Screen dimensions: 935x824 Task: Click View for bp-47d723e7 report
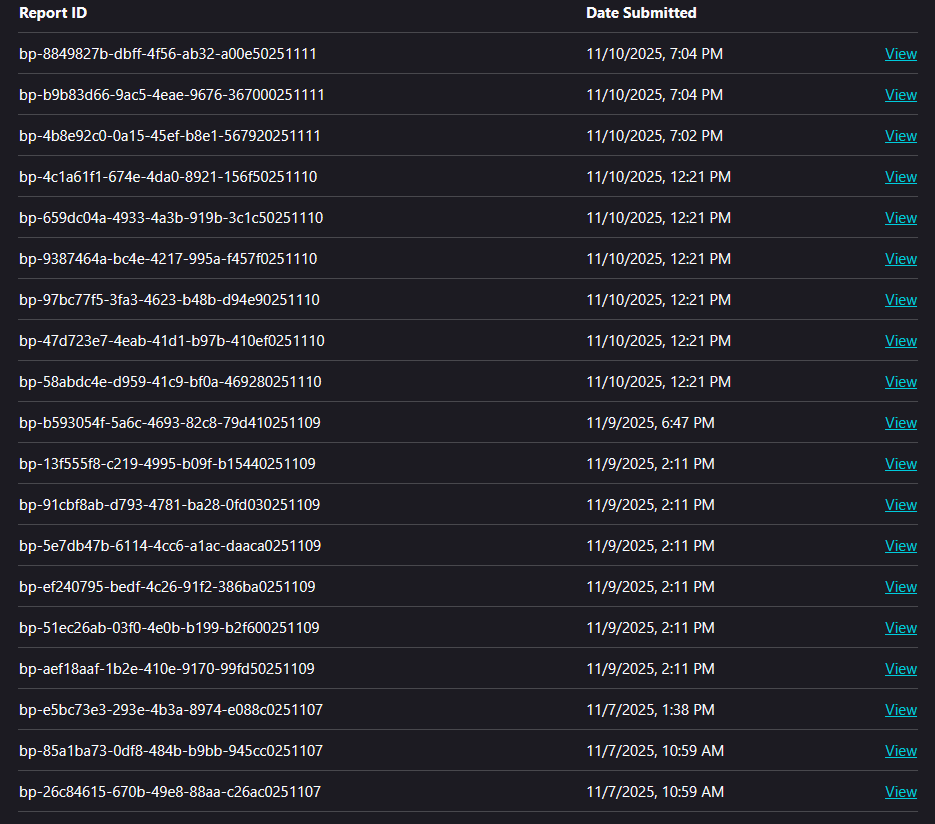coord(900,341)
